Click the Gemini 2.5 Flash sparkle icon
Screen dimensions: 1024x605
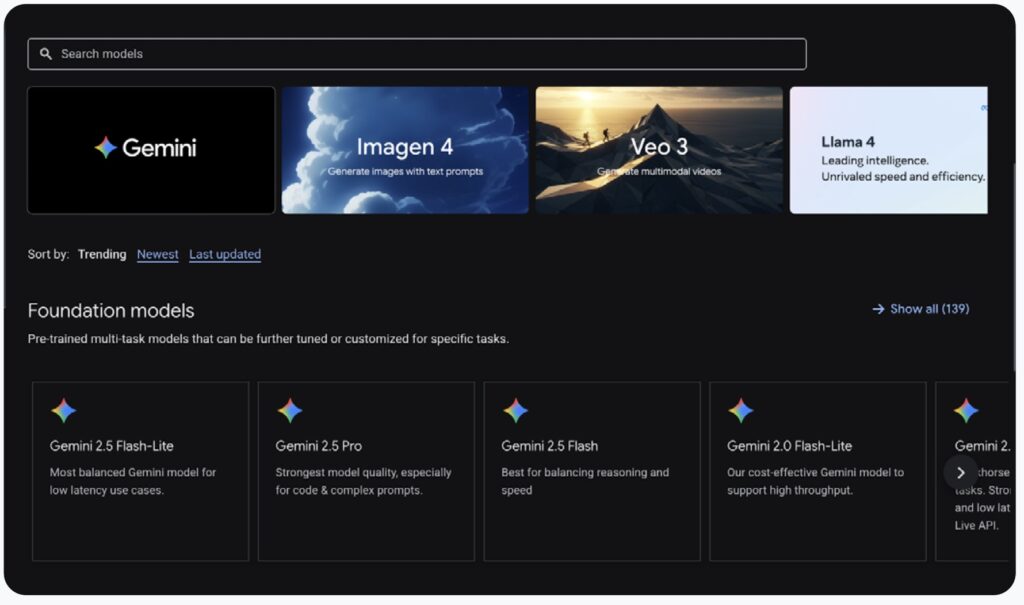pyautogui.click(x=515, y=411)
